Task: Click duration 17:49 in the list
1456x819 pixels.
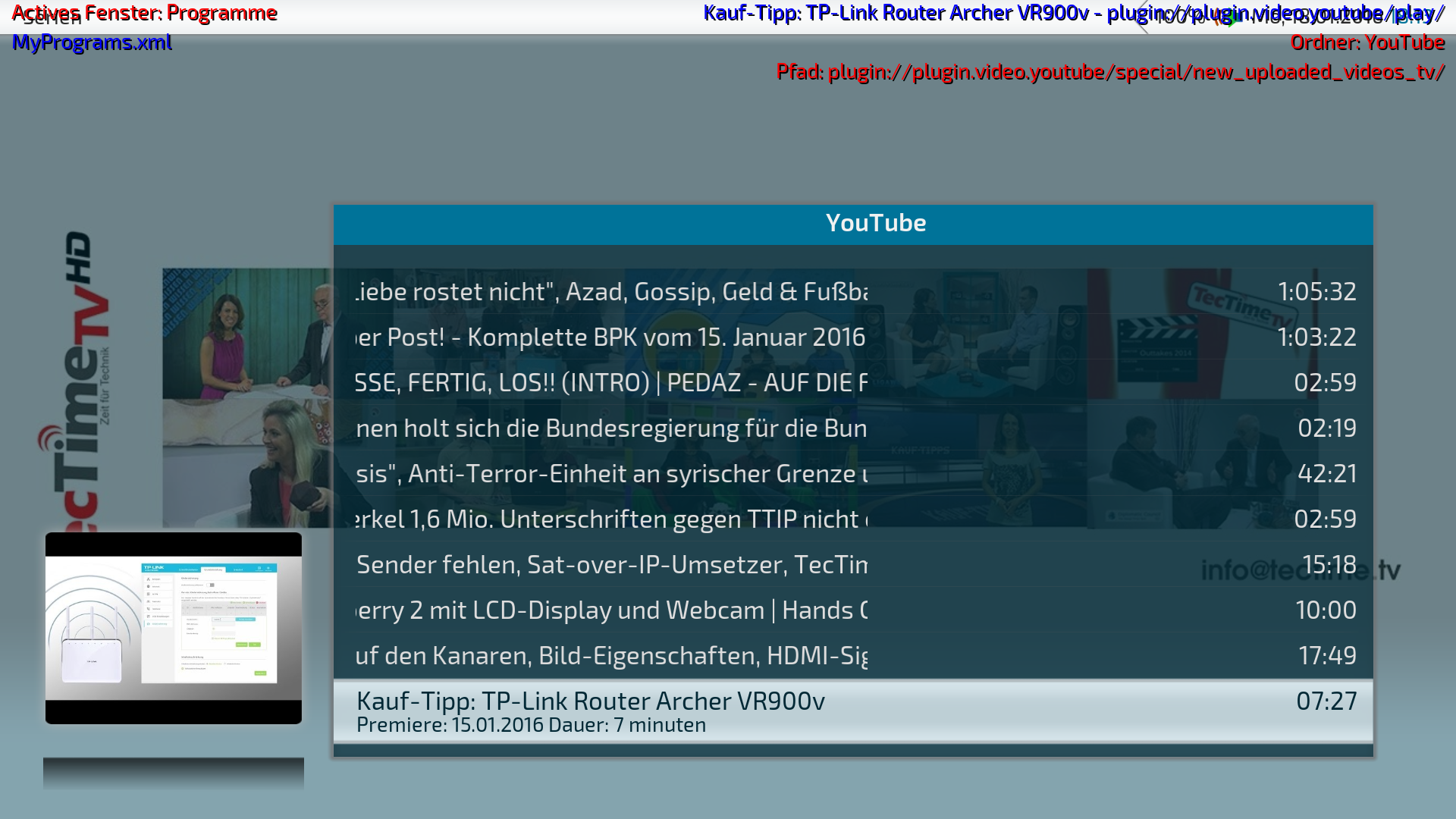Action: tap(1328, 656)
